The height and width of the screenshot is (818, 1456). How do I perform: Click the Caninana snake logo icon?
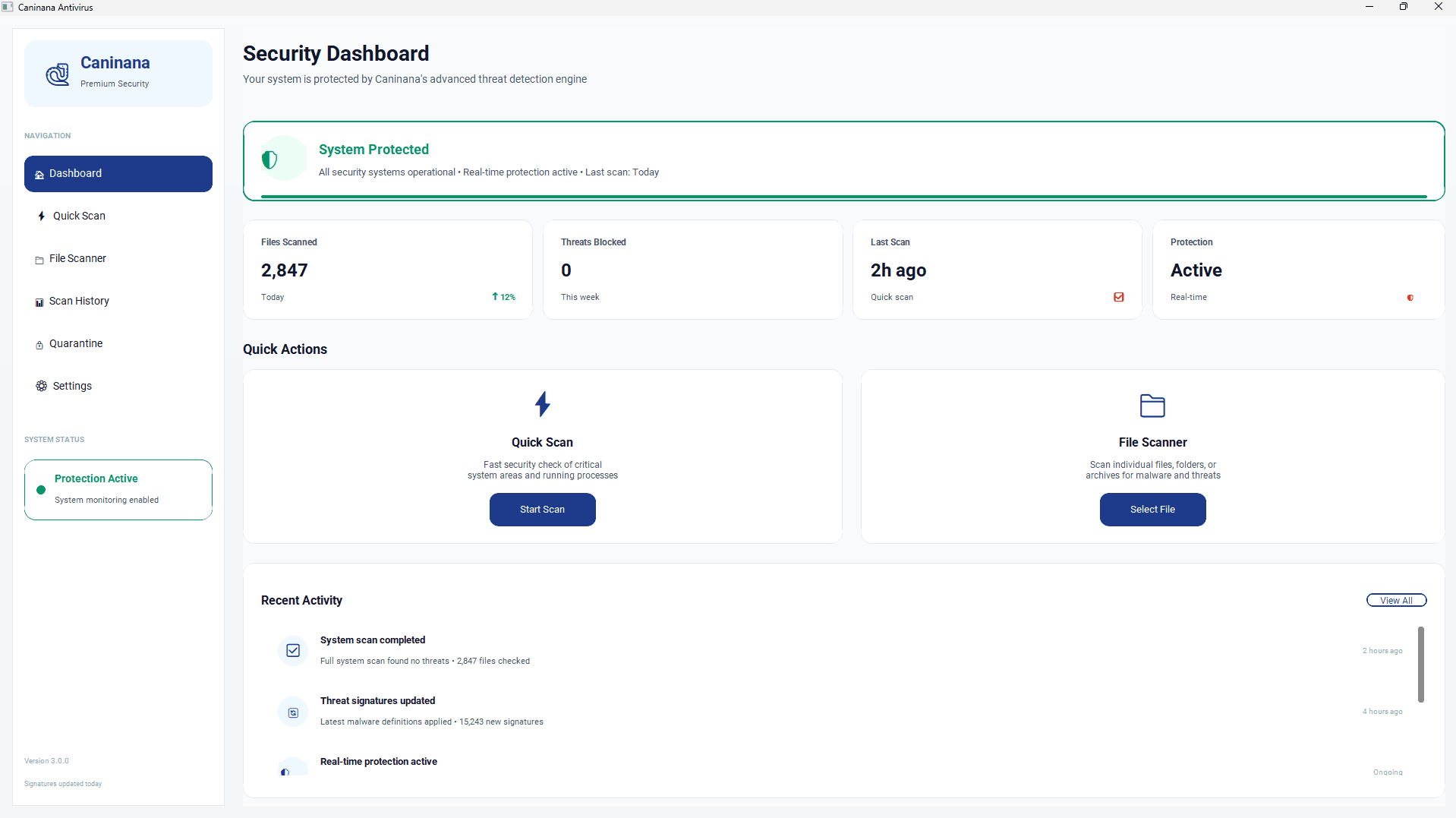coord(58,74)
